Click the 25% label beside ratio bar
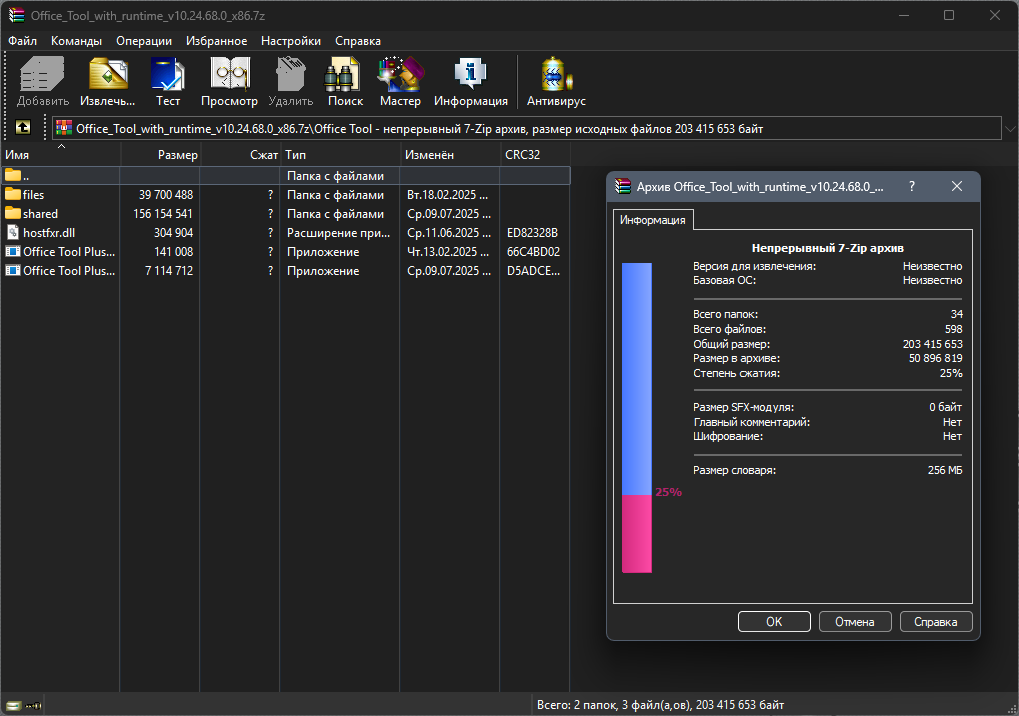The image size is (1019, 716). (668, 492)
